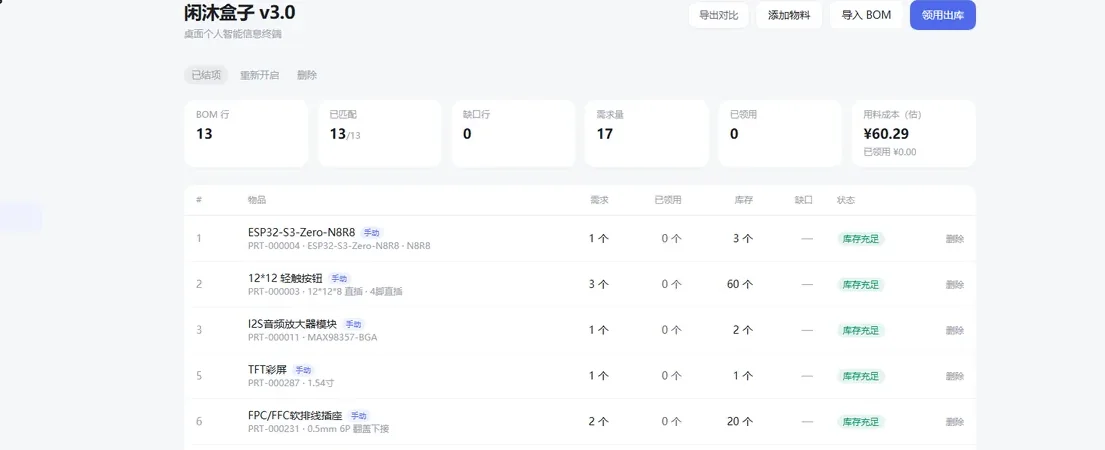Click the 手动 tag on ESP32-S3-Zero-N8R8
The image size is (1105, 450).
coord(371,232)
